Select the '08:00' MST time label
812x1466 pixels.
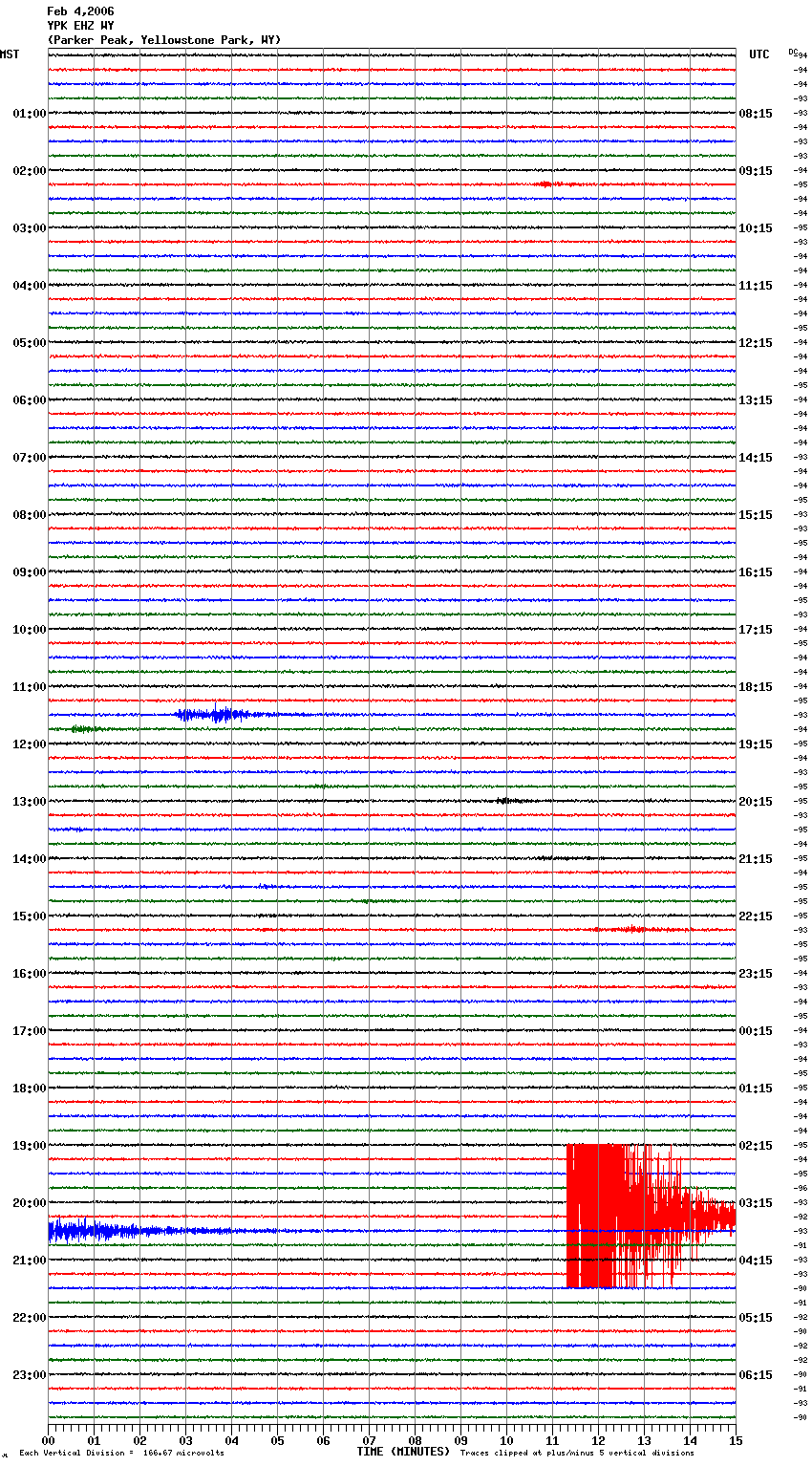30,515
